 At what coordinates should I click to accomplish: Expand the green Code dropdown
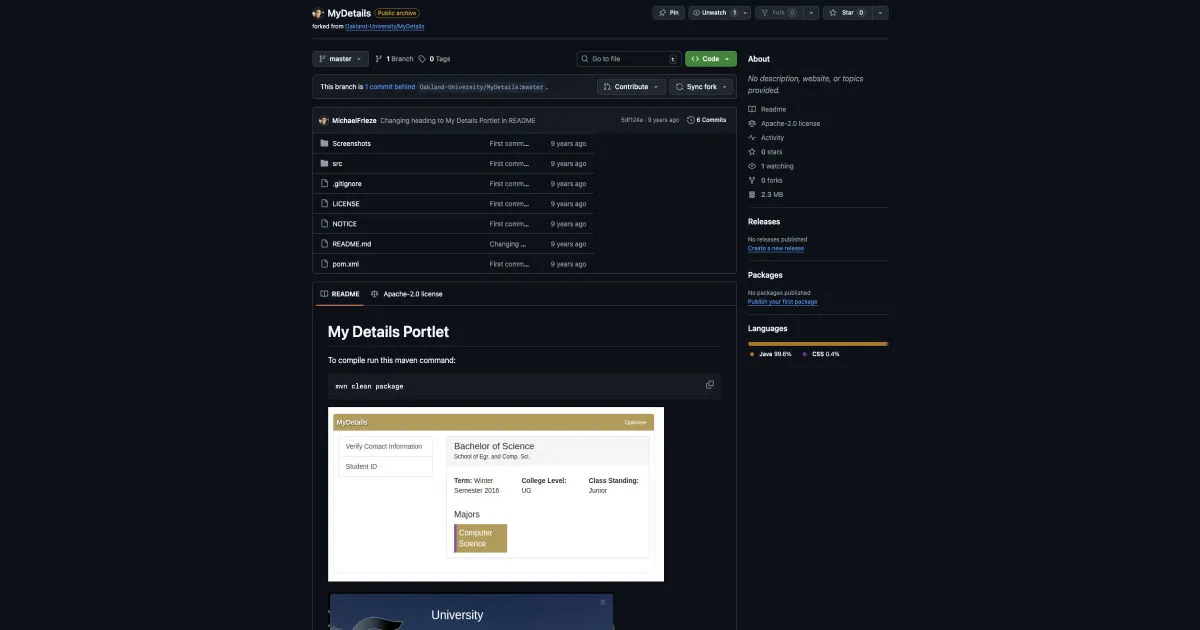(710, 59)
